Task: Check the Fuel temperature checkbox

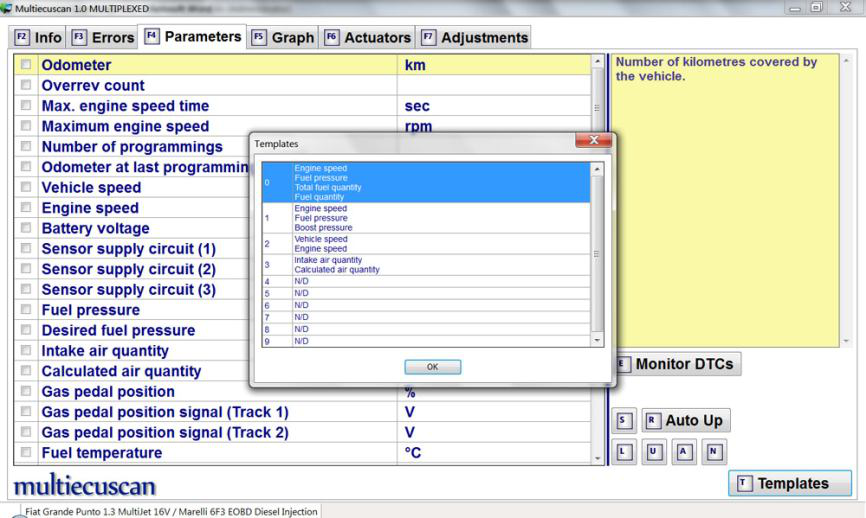Action: click(26, 453)
